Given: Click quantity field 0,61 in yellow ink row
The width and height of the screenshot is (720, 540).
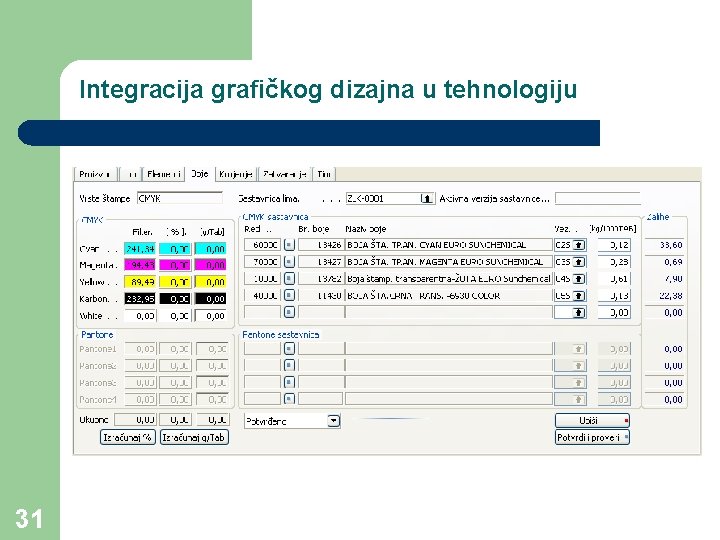Looking at the screenshot, I should pos(614,278).
